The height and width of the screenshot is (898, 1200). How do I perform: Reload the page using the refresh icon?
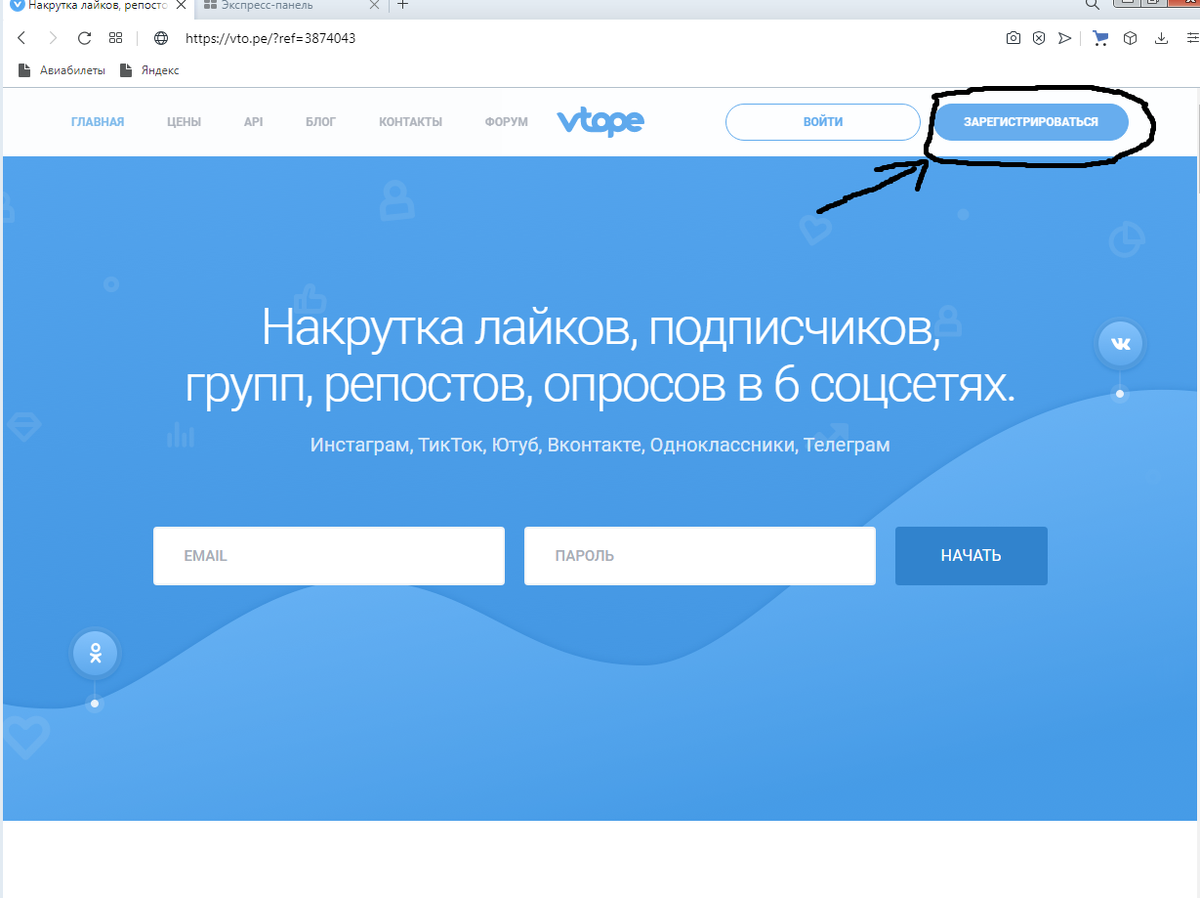(84, 38)
